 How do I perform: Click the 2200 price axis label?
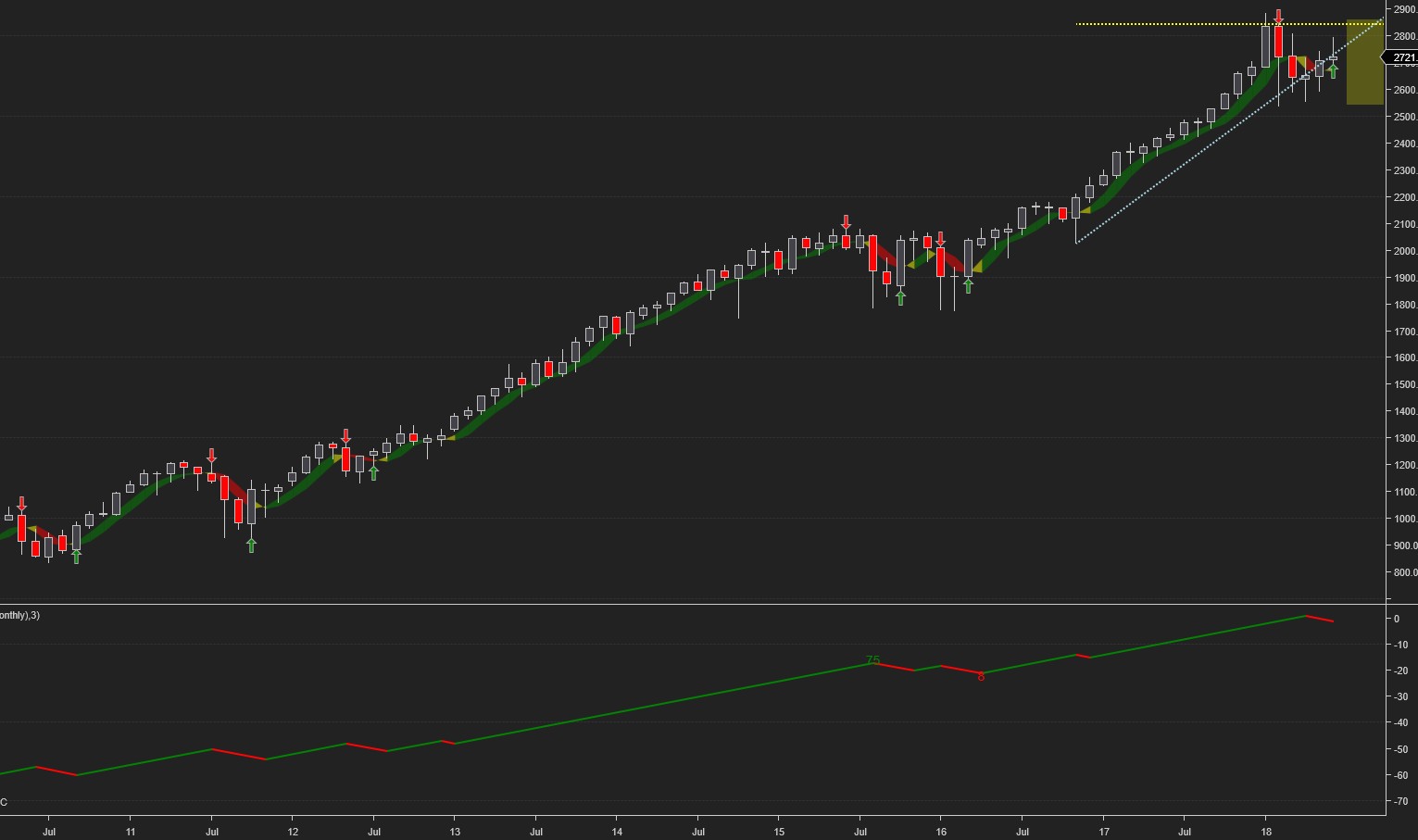coord(1404,197)
